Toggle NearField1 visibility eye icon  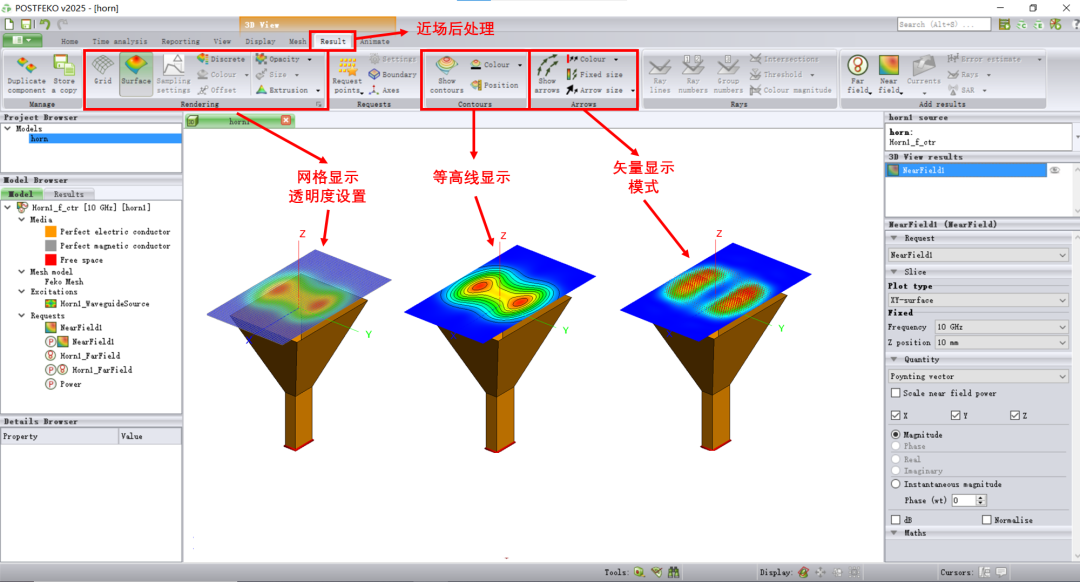pos(1054,171)
